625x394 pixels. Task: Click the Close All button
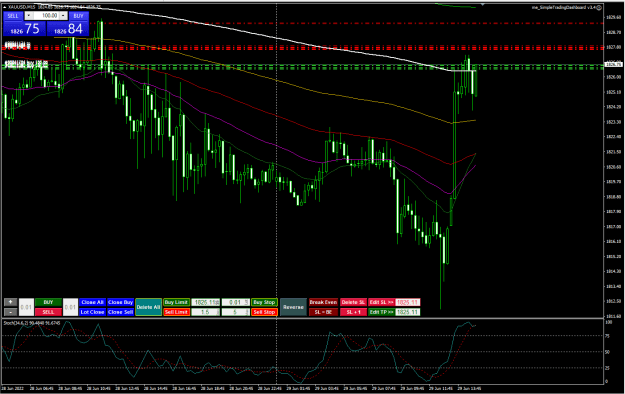pos(92,302)
